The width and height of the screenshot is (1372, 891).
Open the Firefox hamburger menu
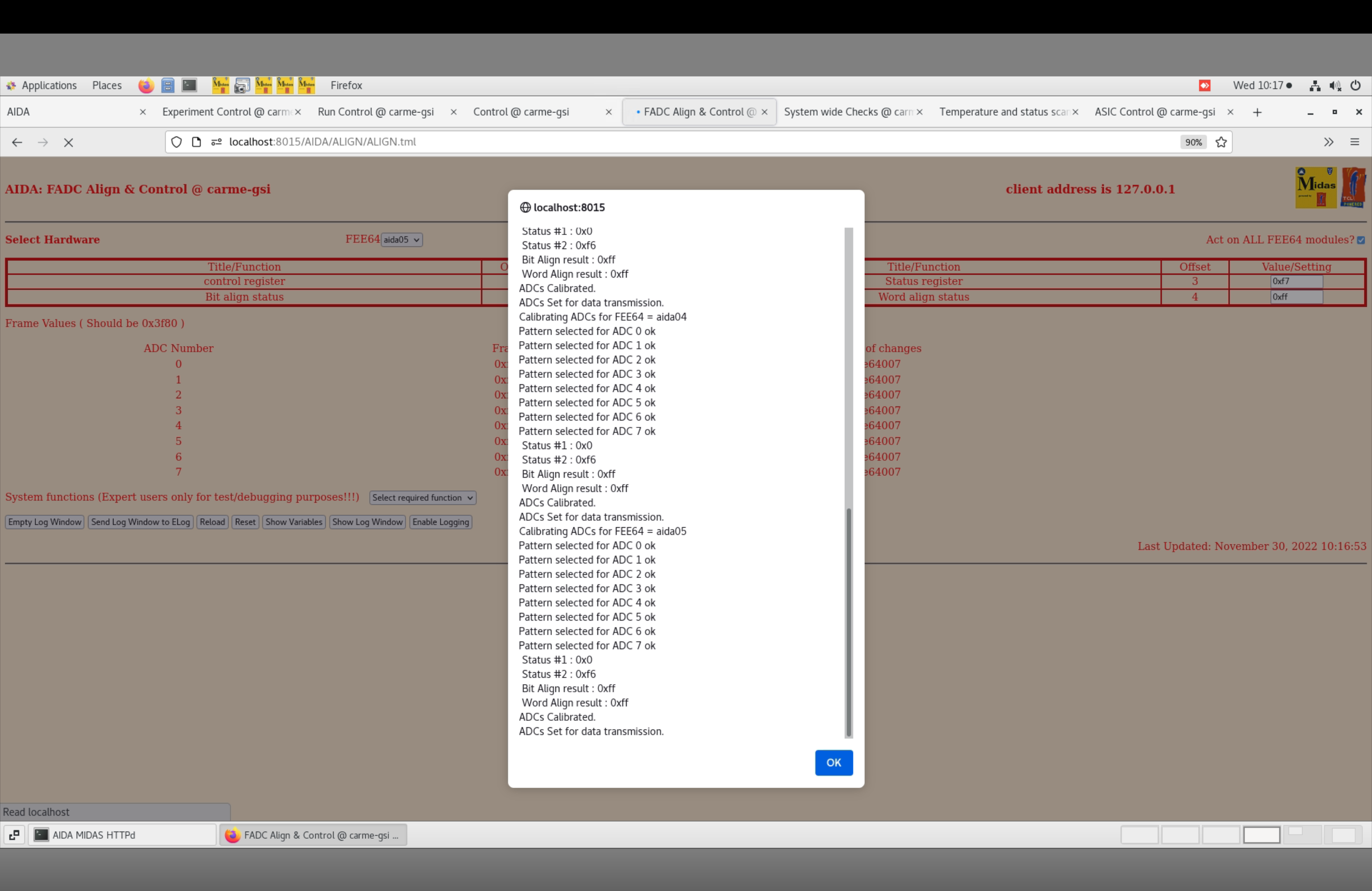pyautogui.click(x=1354, y=142)
